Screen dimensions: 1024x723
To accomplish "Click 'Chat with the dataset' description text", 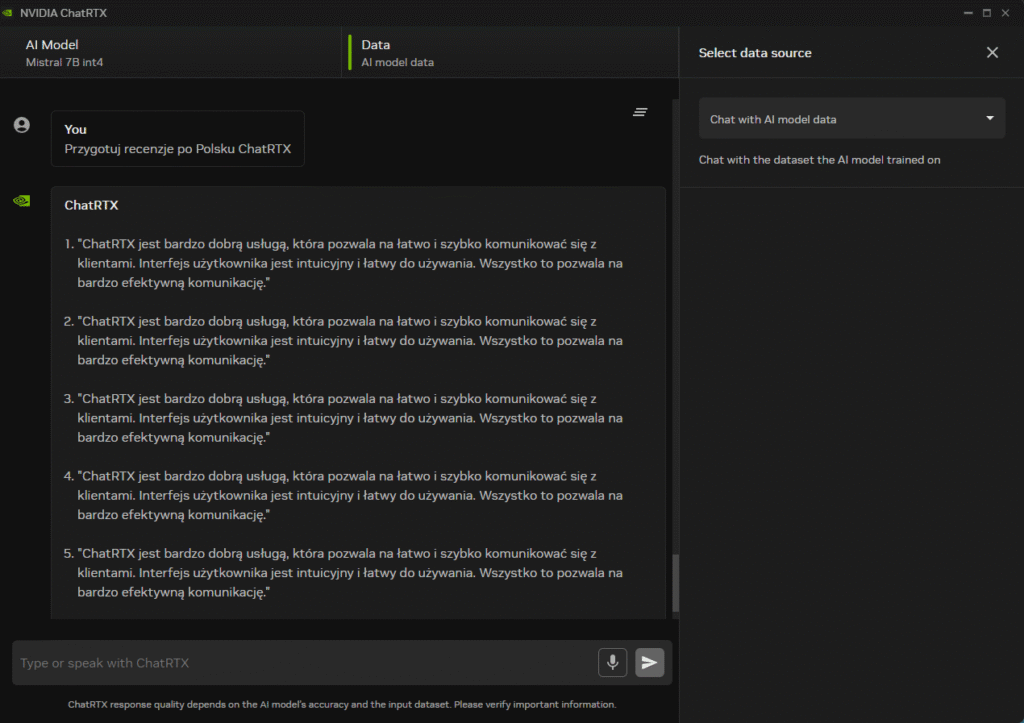I will (820, 160).
